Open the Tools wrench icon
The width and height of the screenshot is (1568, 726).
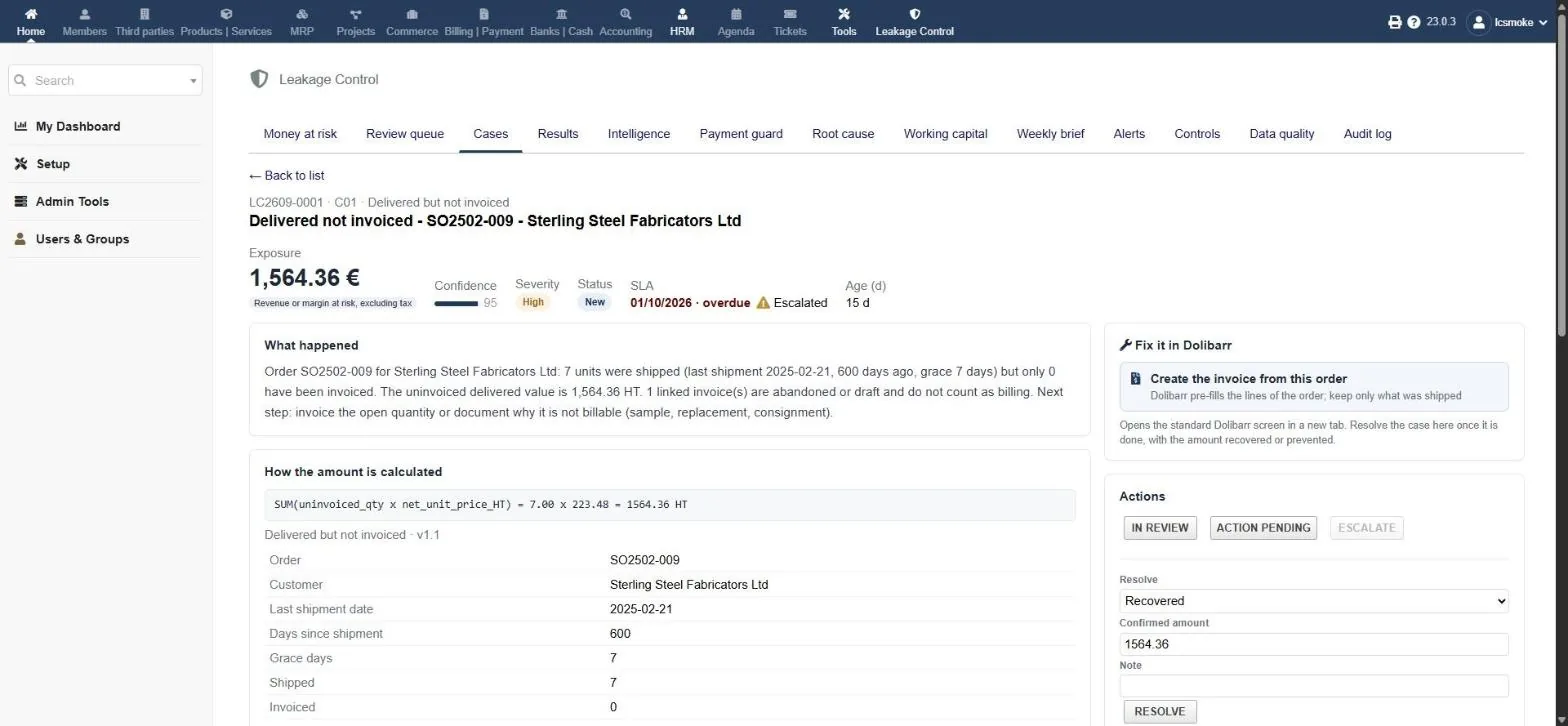click(x=844, y=14)
